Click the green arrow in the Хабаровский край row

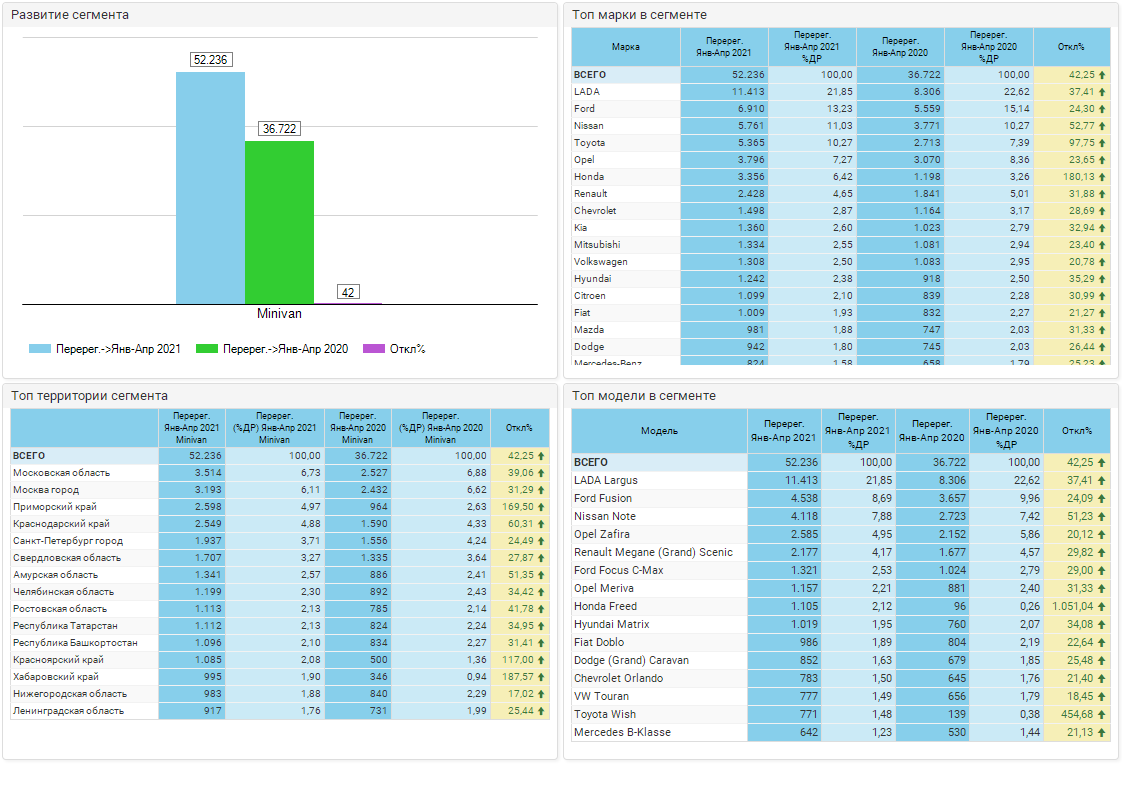tap(541, 677)
